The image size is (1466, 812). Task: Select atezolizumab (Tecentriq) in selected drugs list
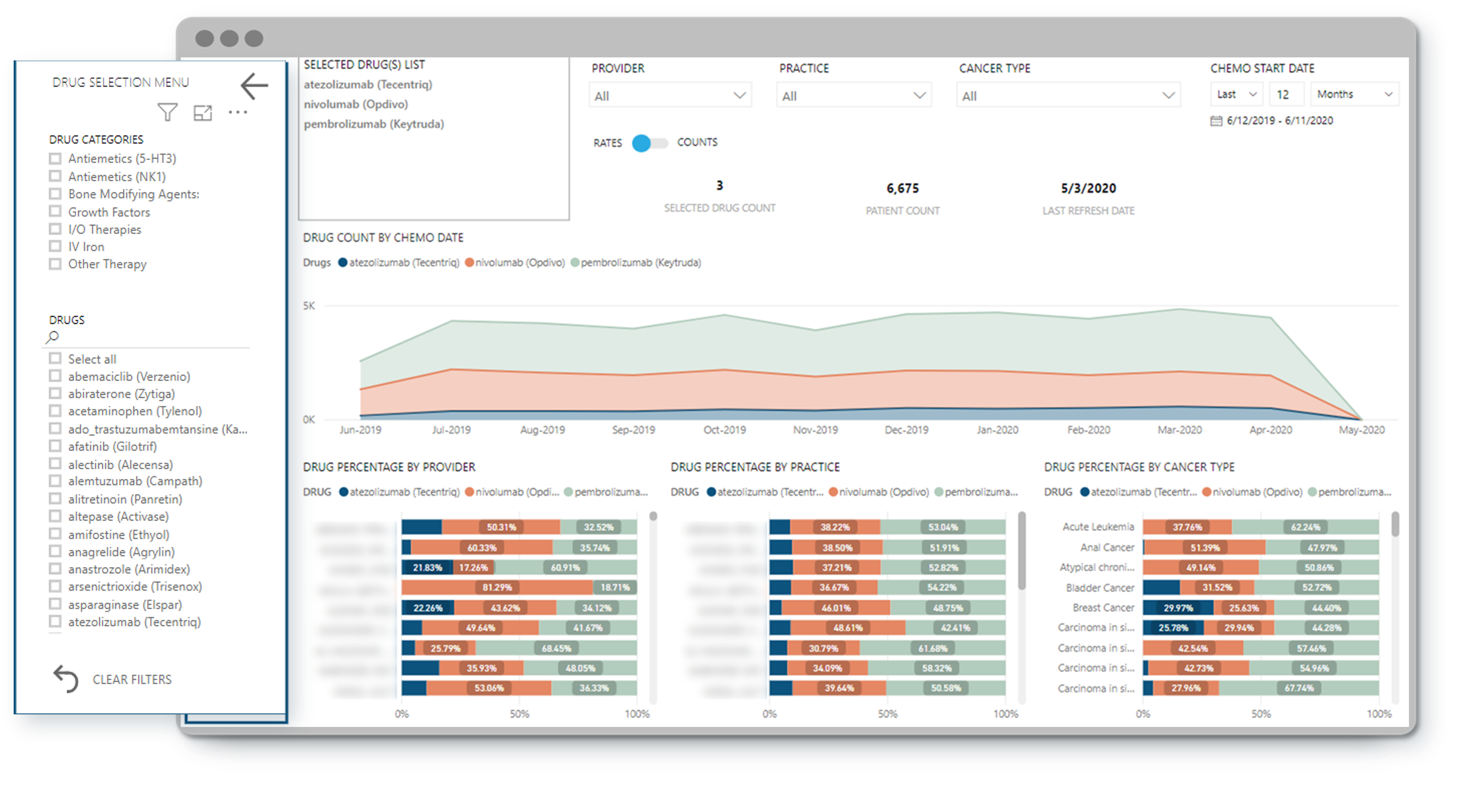click(x=368, y=85)
